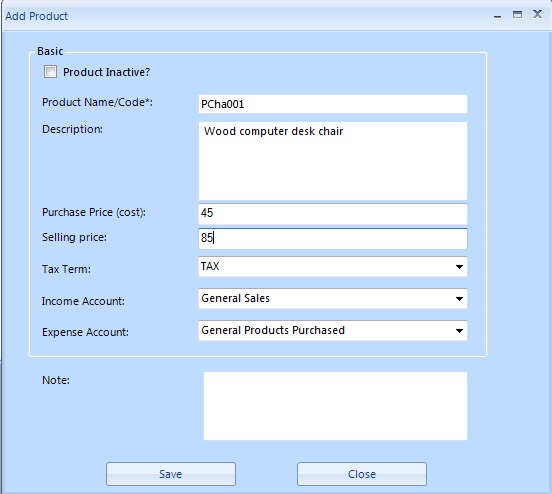Click the Product Name/Code input field
The image size is (552, 494).
333,104
